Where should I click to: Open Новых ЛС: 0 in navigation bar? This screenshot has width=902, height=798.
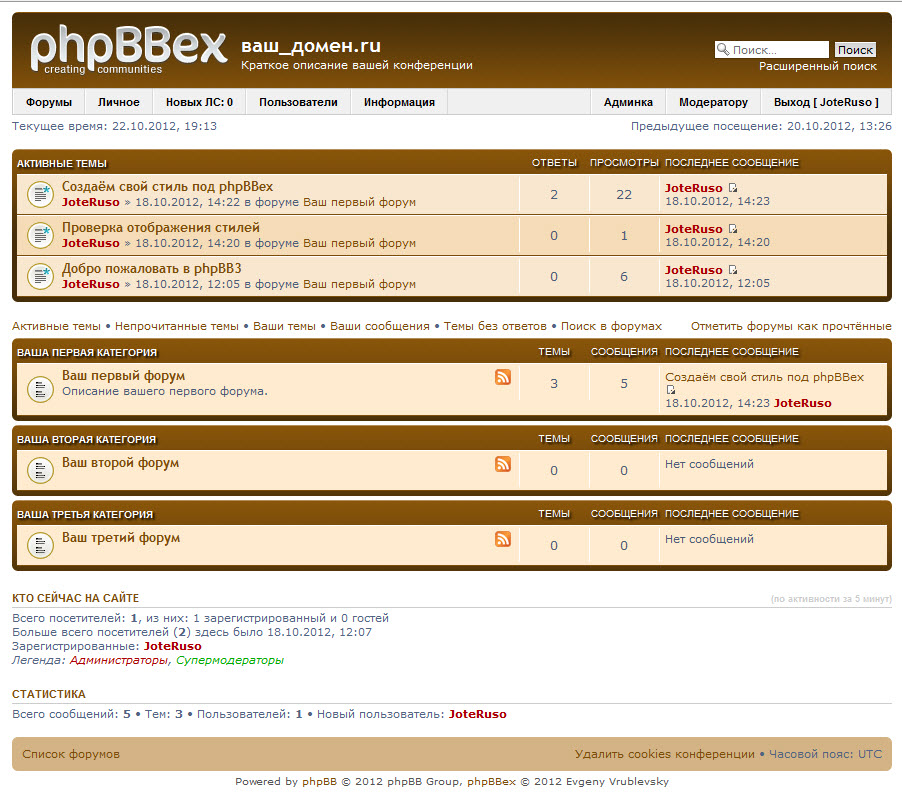click(199, 102)
